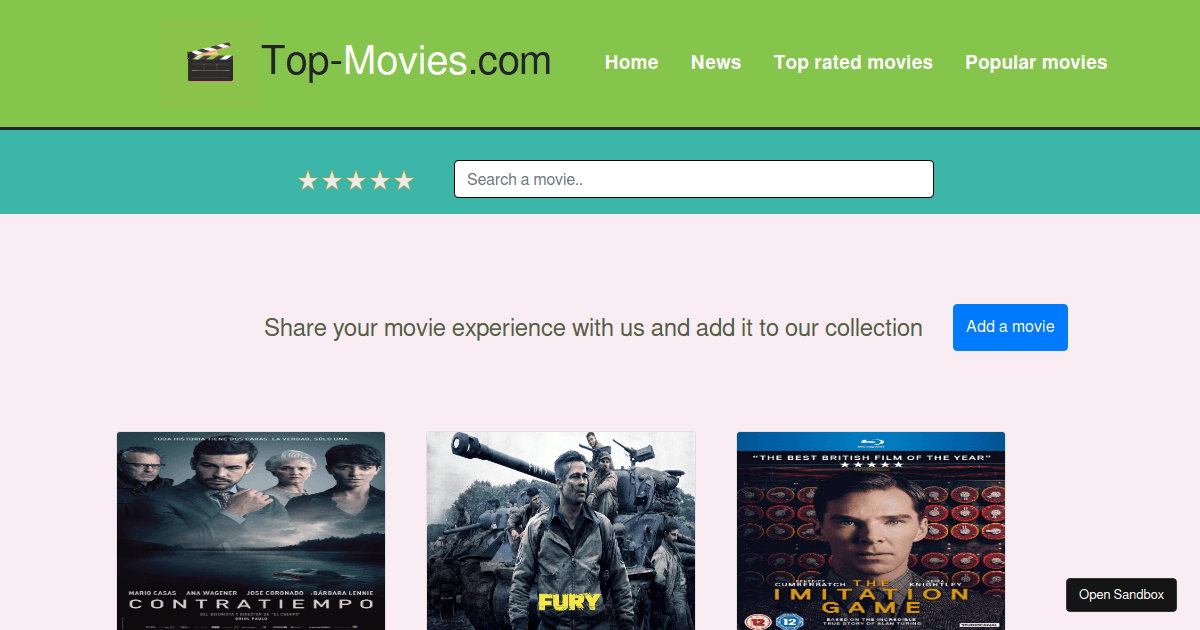Image resolution: width=1200 pixels, height=630 pixels.
Task: Select the first rating star
Action: pos(308,180)
